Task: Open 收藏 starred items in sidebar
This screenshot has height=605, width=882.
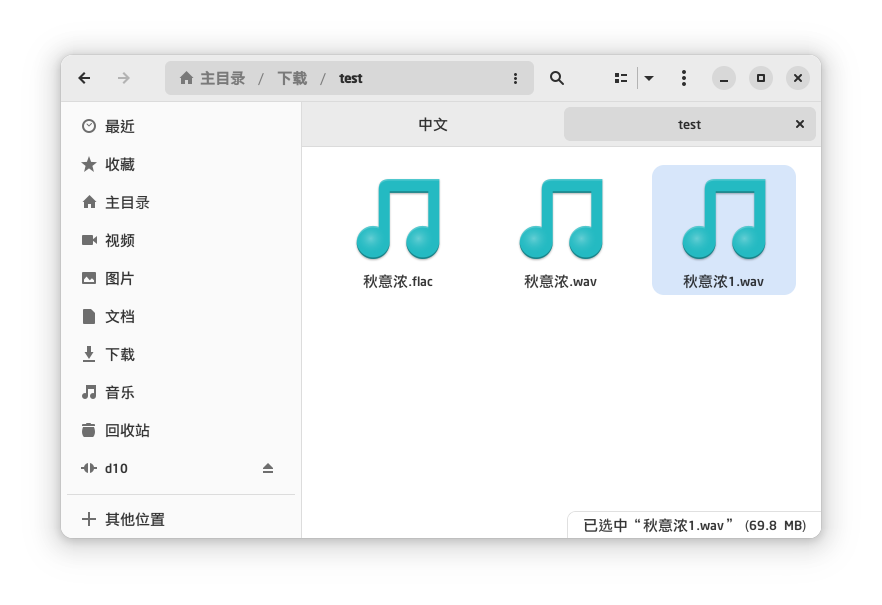Action: click(119, 164)
